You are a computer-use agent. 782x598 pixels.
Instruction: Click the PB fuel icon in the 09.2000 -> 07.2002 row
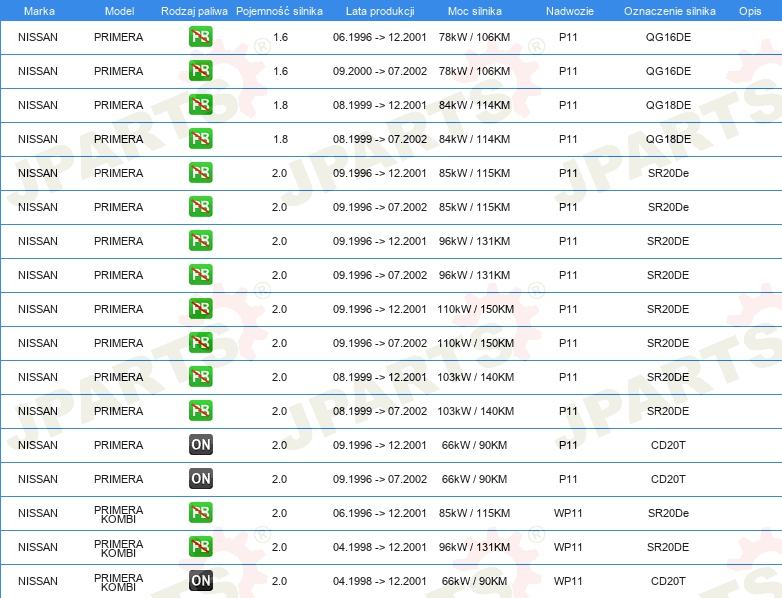point(200,71)
